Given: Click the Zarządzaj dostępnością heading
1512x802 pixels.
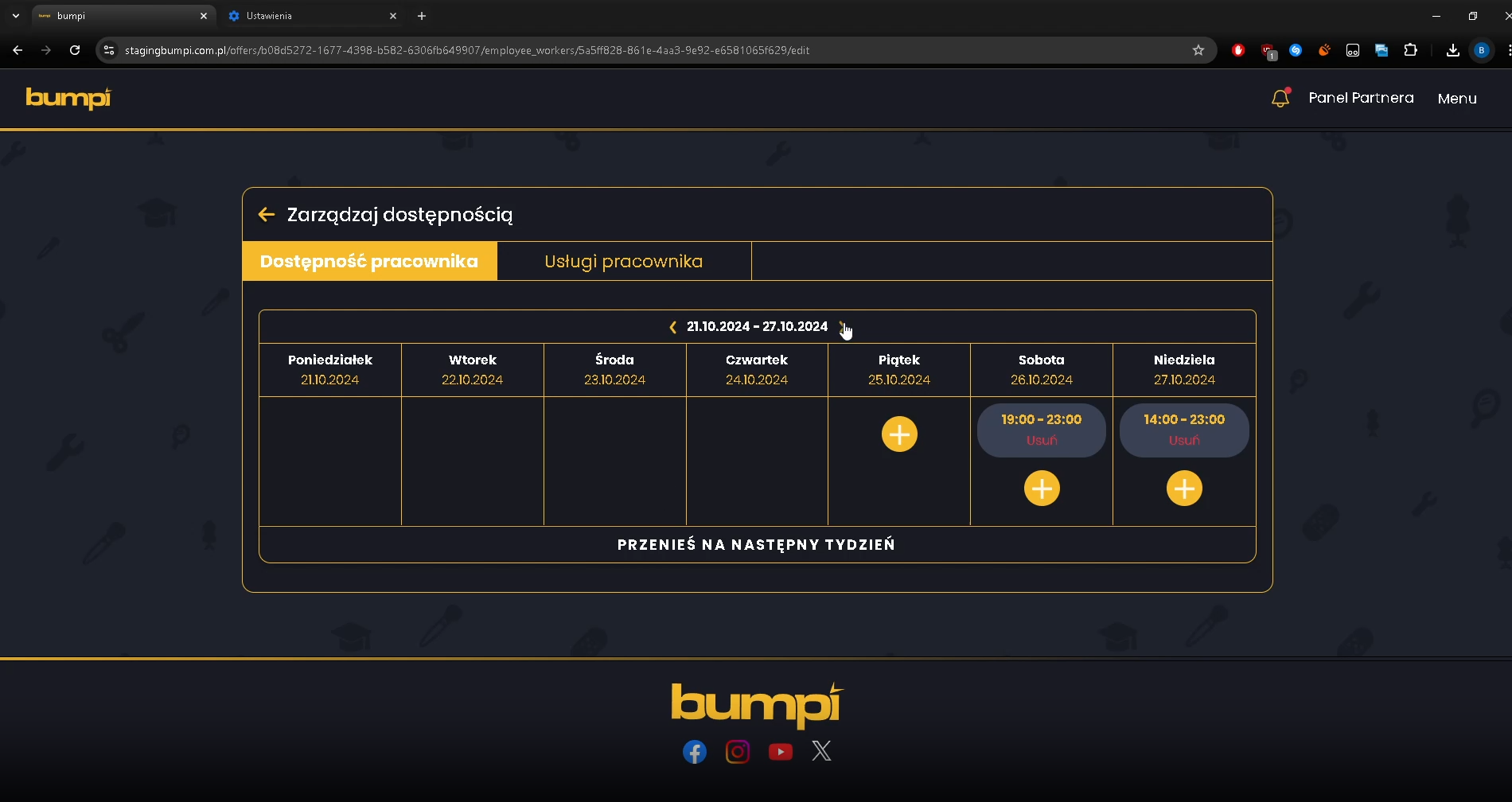Looking at the screenshot, I should coord(400,215).
